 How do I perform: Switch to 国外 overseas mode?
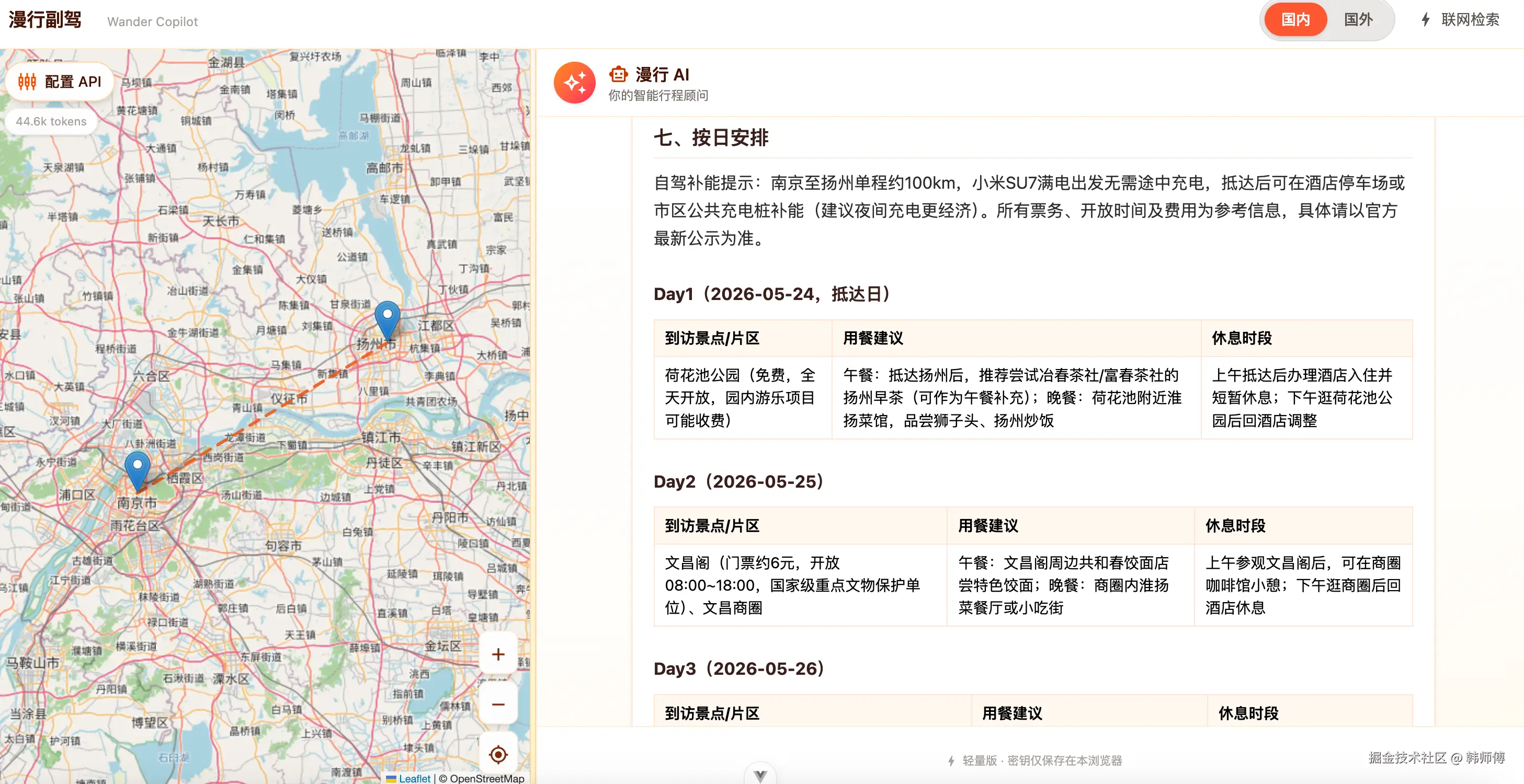pos(1358,19)
